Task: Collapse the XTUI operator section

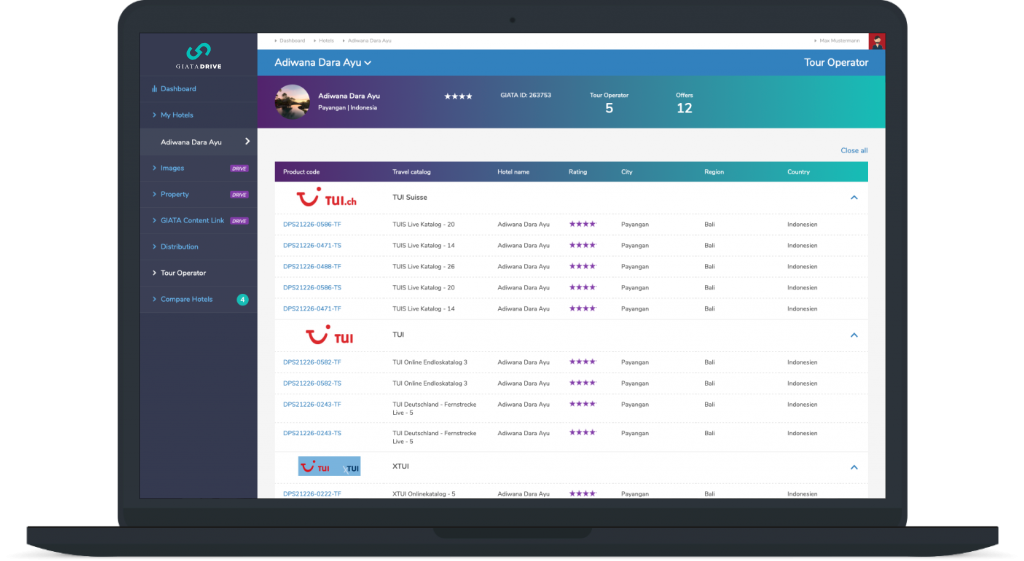Action: click(x=854, y=467)
